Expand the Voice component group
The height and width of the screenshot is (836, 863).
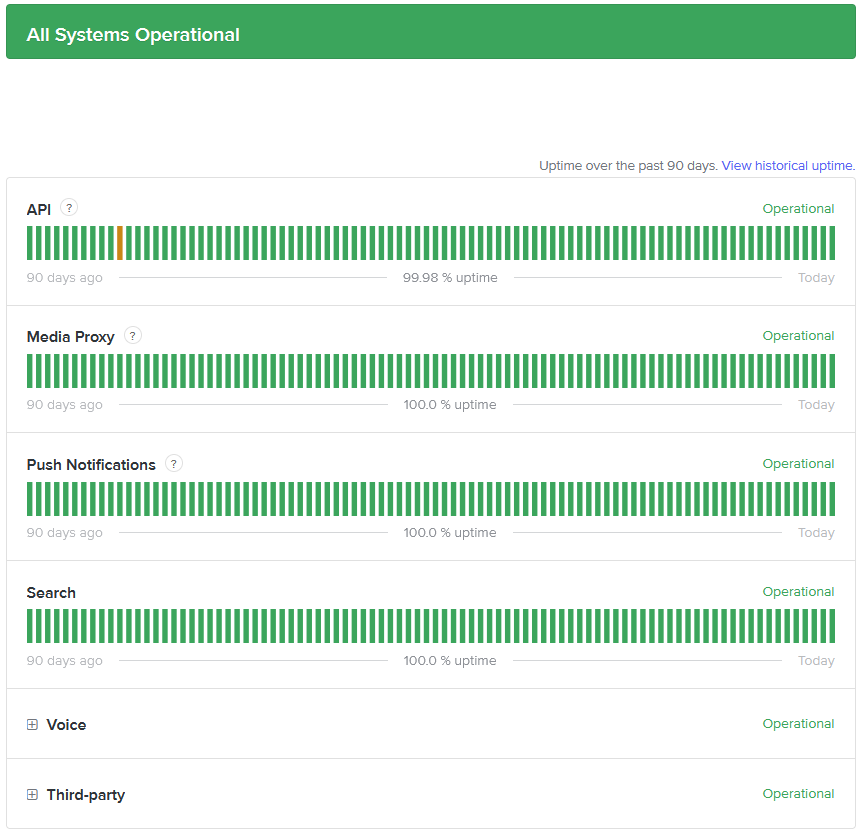[x=32, y=725]
